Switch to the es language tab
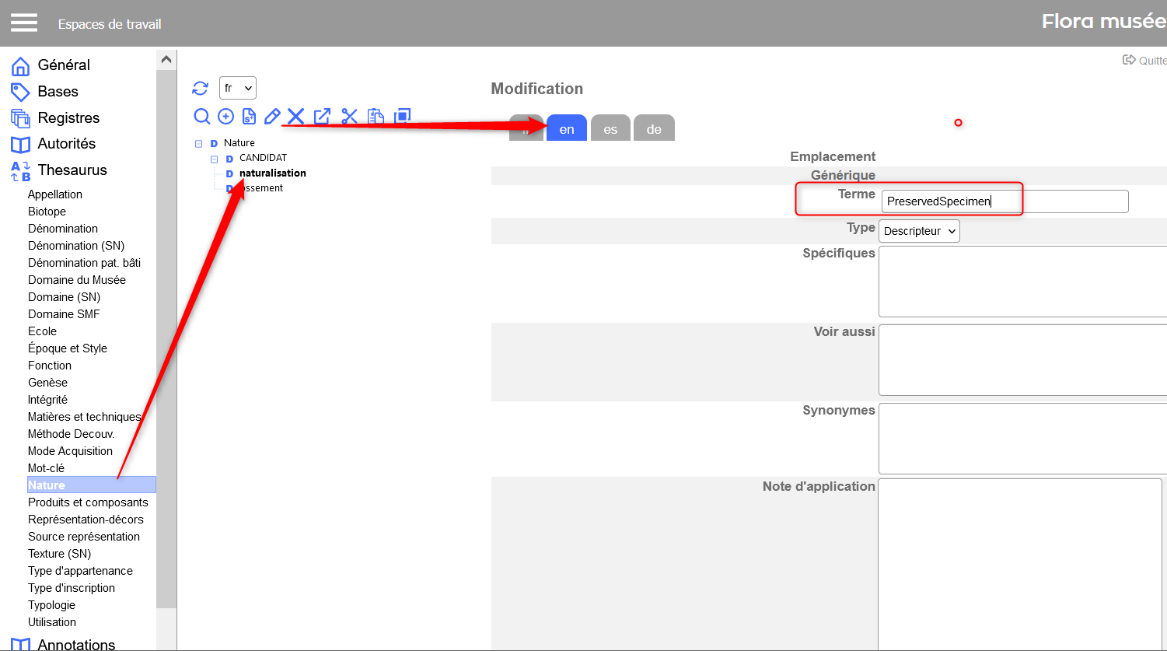This screenshot has height=651, width=1167. [x=610, y=129]
